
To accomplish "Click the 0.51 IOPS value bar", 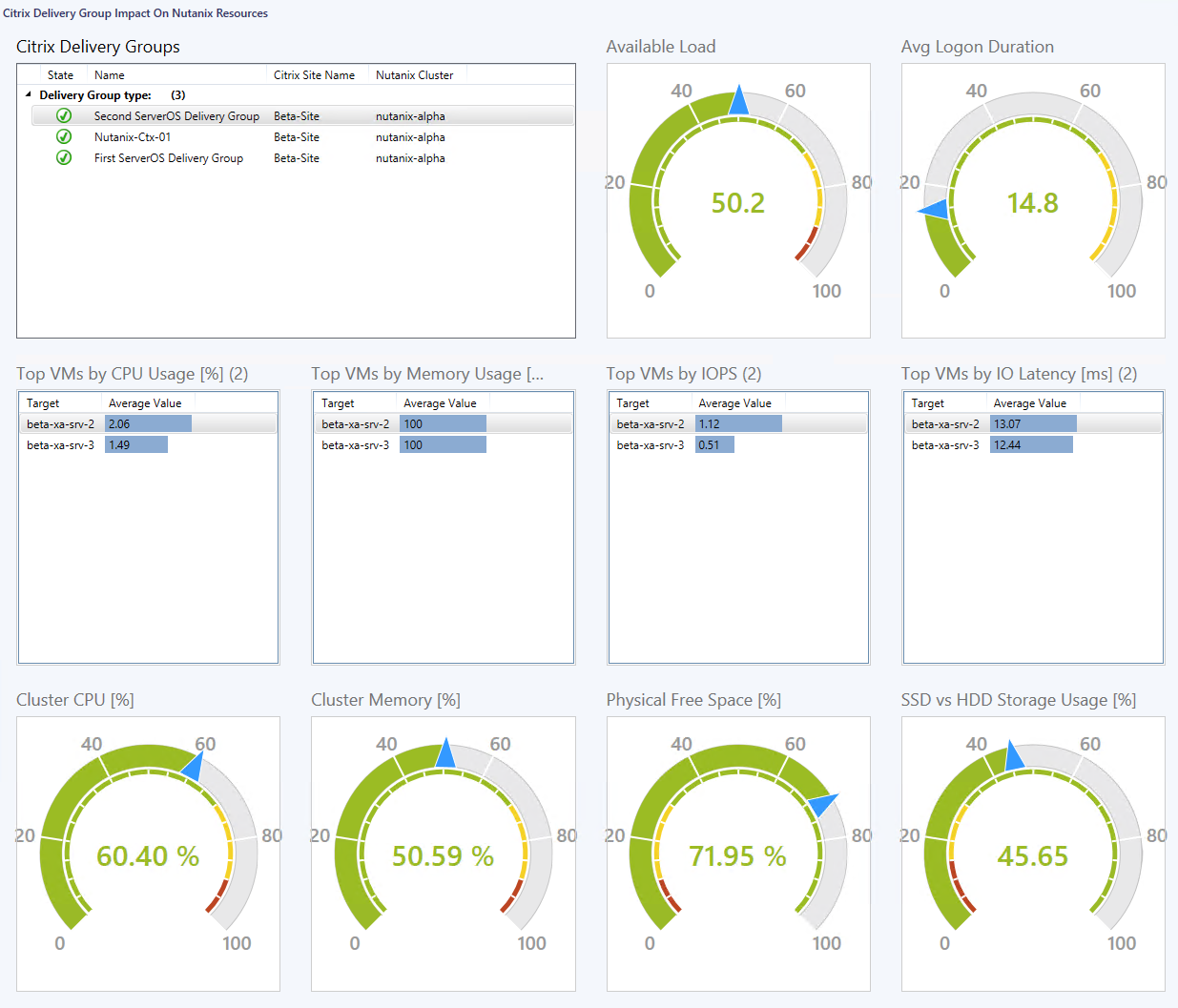I will 714,444.
